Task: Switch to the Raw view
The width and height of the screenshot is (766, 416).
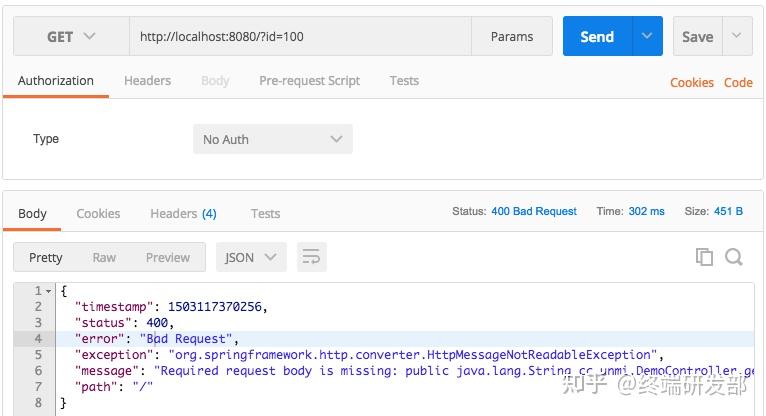Action: tap(104, 257)
